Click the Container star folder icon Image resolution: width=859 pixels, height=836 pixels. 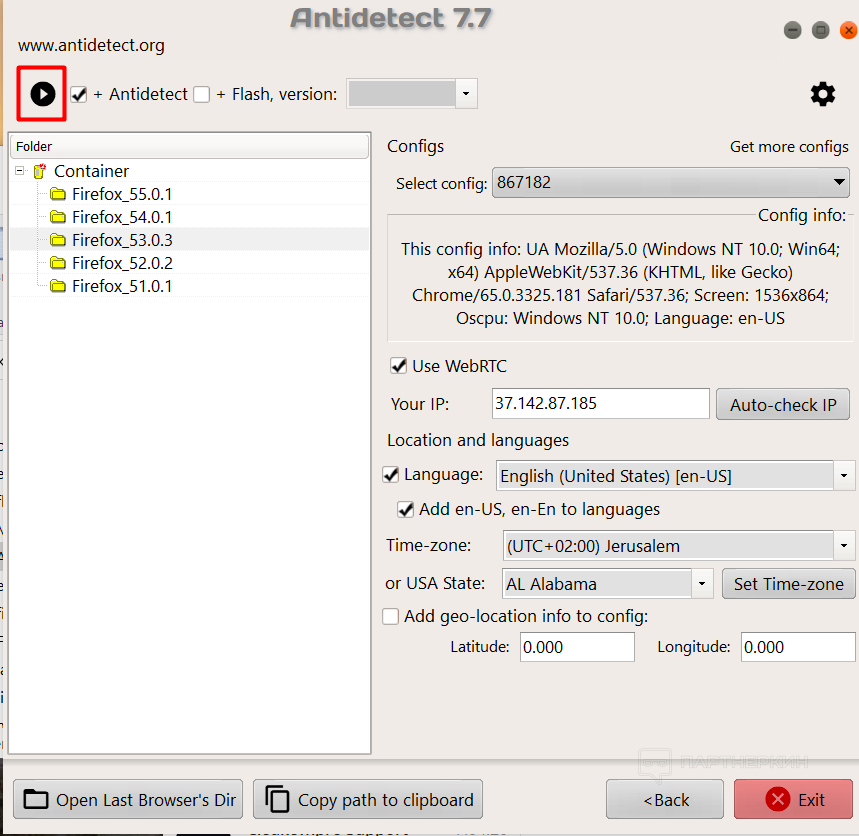coord(39,171)
